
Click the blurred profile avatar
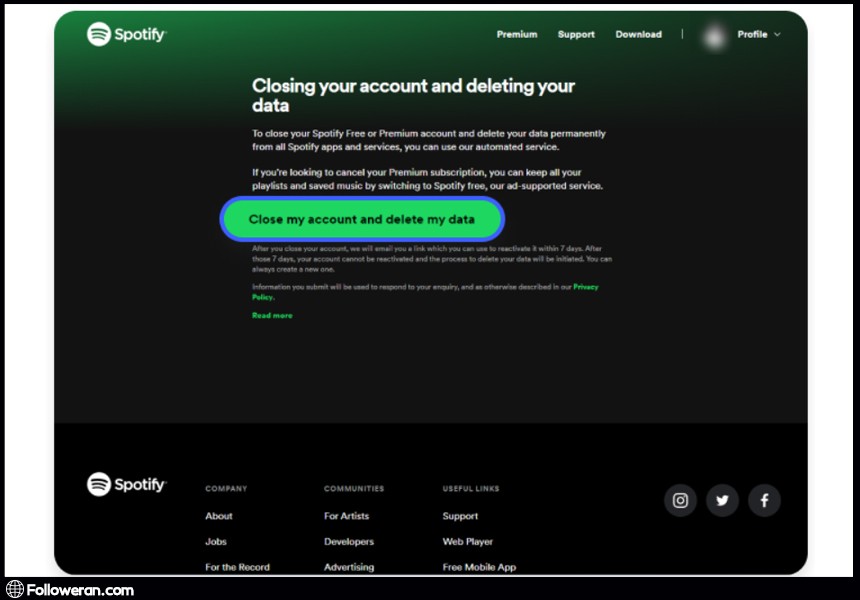tap(714, 36)
